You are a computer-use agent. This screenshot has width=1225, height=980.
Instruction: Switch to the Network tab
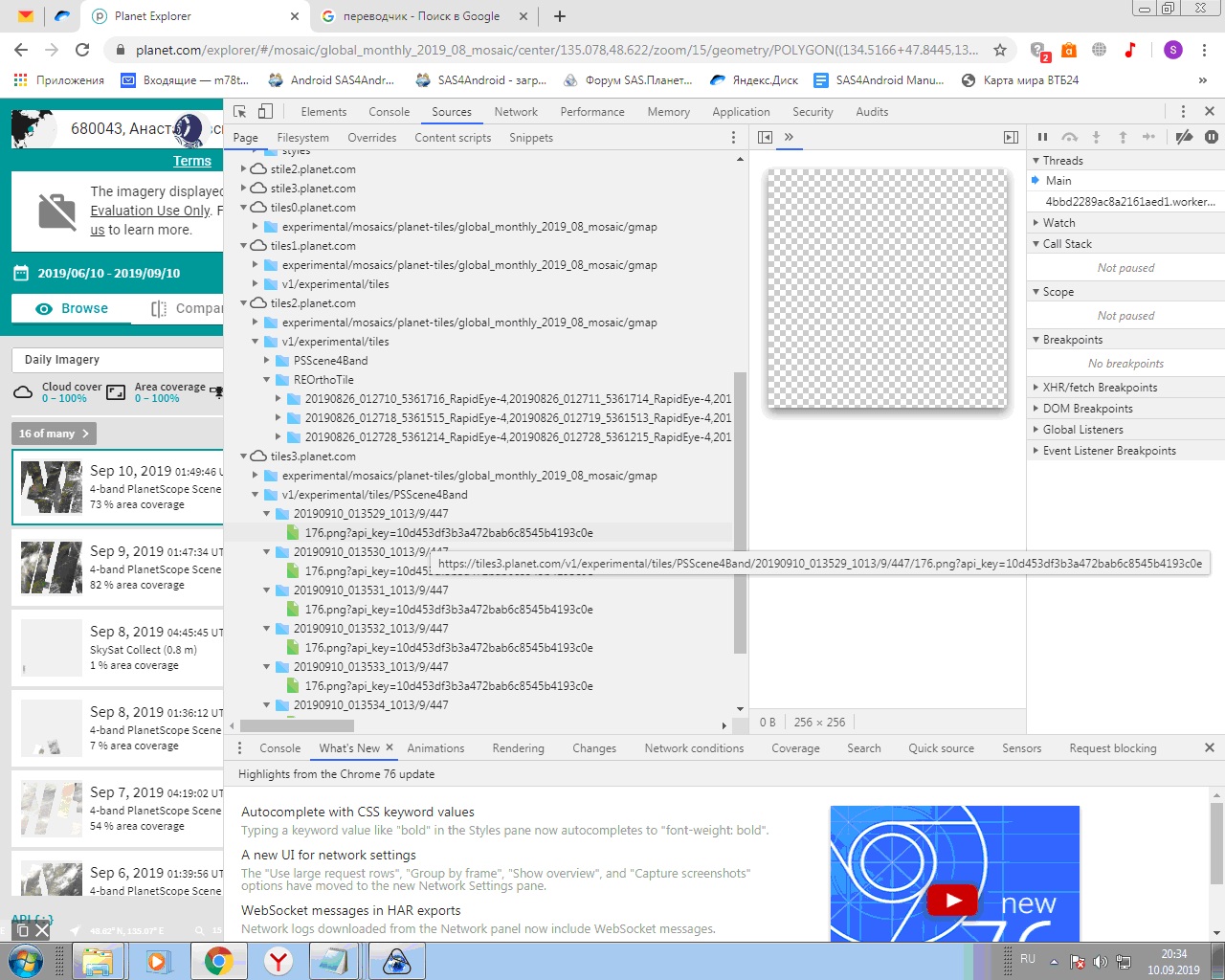point(516,112)
